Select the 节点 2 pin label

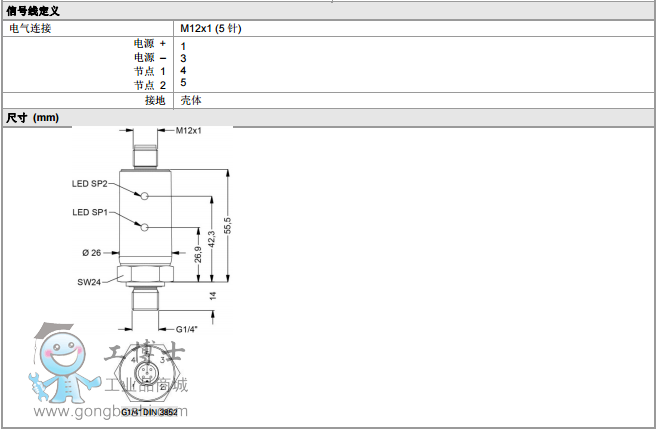(x=149, y=84)
